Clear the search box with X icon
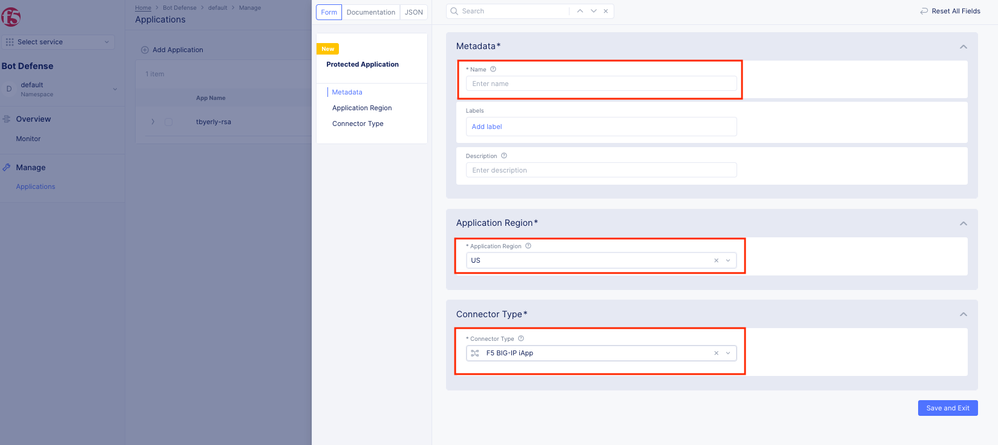The image size is (998, 445). tap(605, 11)
